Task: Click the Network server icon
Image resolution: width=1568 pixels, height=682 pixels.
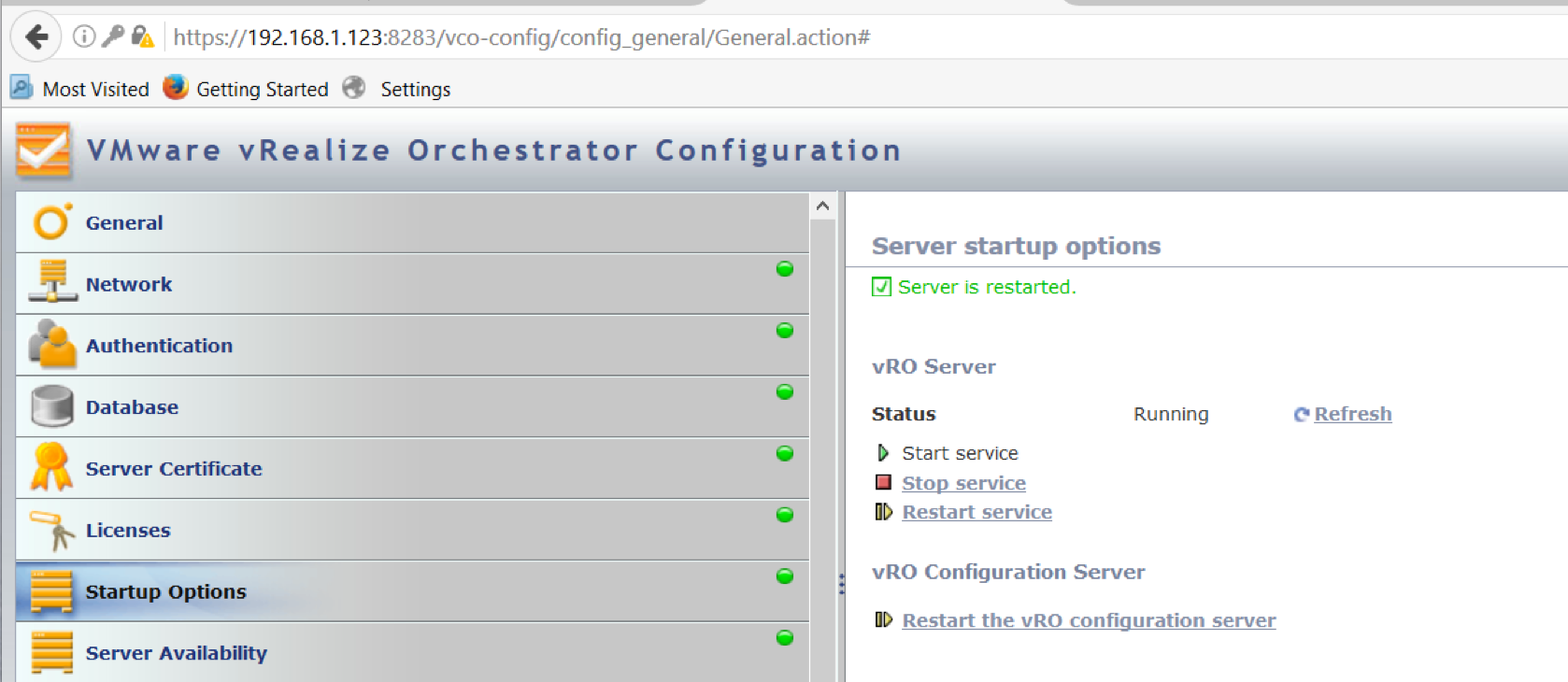Action: tap(53, 281)
